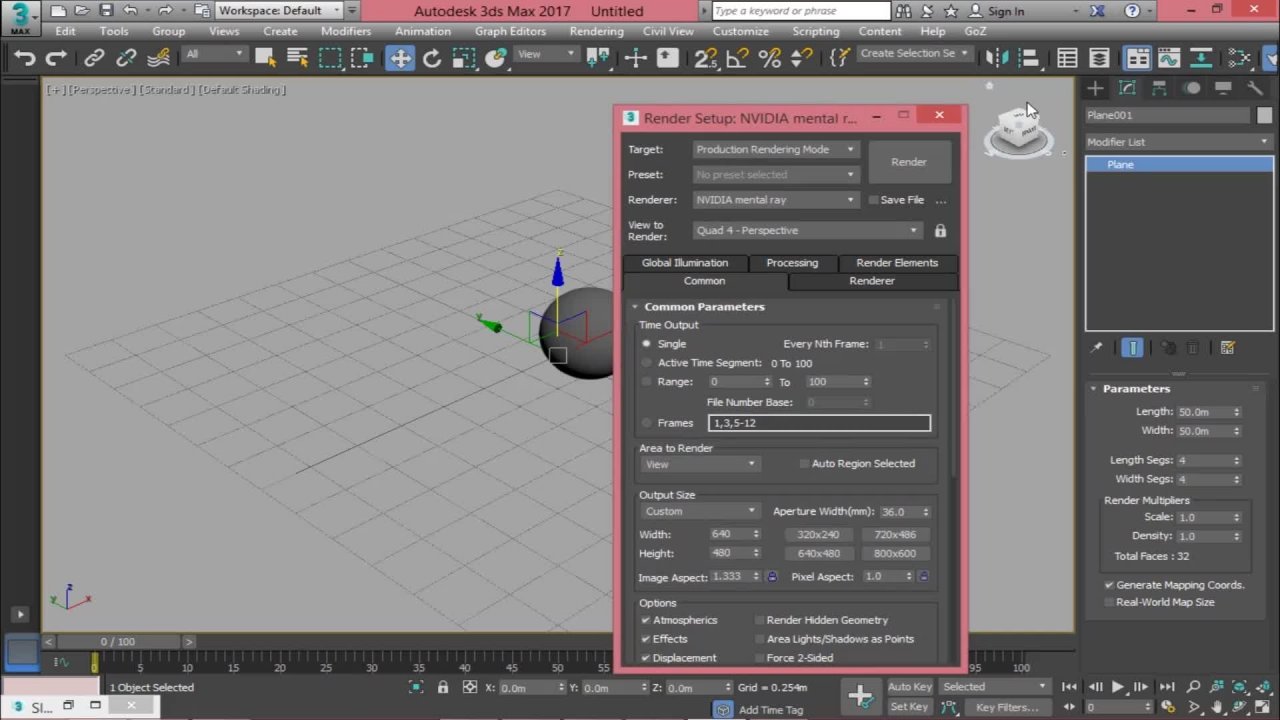Screen dimensions: 1280x720
Task: Toggle the Angle Snap tool
Action: coord(738,57)
